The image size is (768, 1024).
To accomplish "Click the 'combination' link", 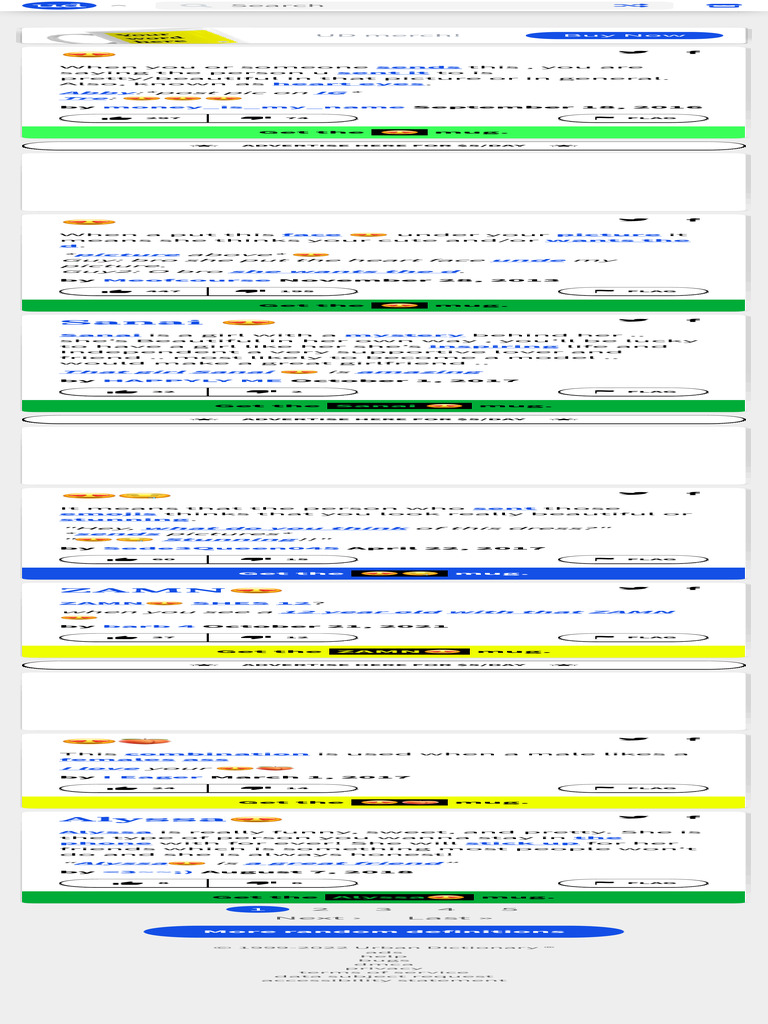I will tap(216, 754).
